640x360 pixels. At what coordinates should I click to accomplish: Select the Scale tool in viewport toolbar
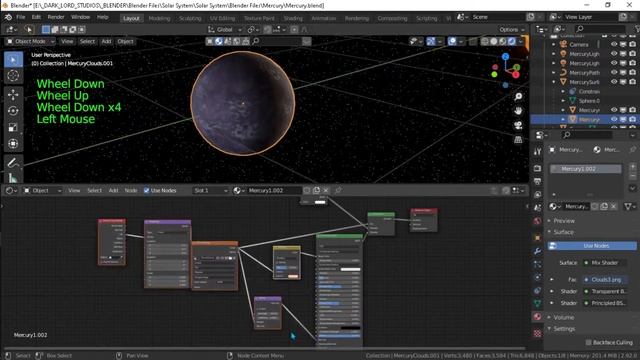coord(13,127)
